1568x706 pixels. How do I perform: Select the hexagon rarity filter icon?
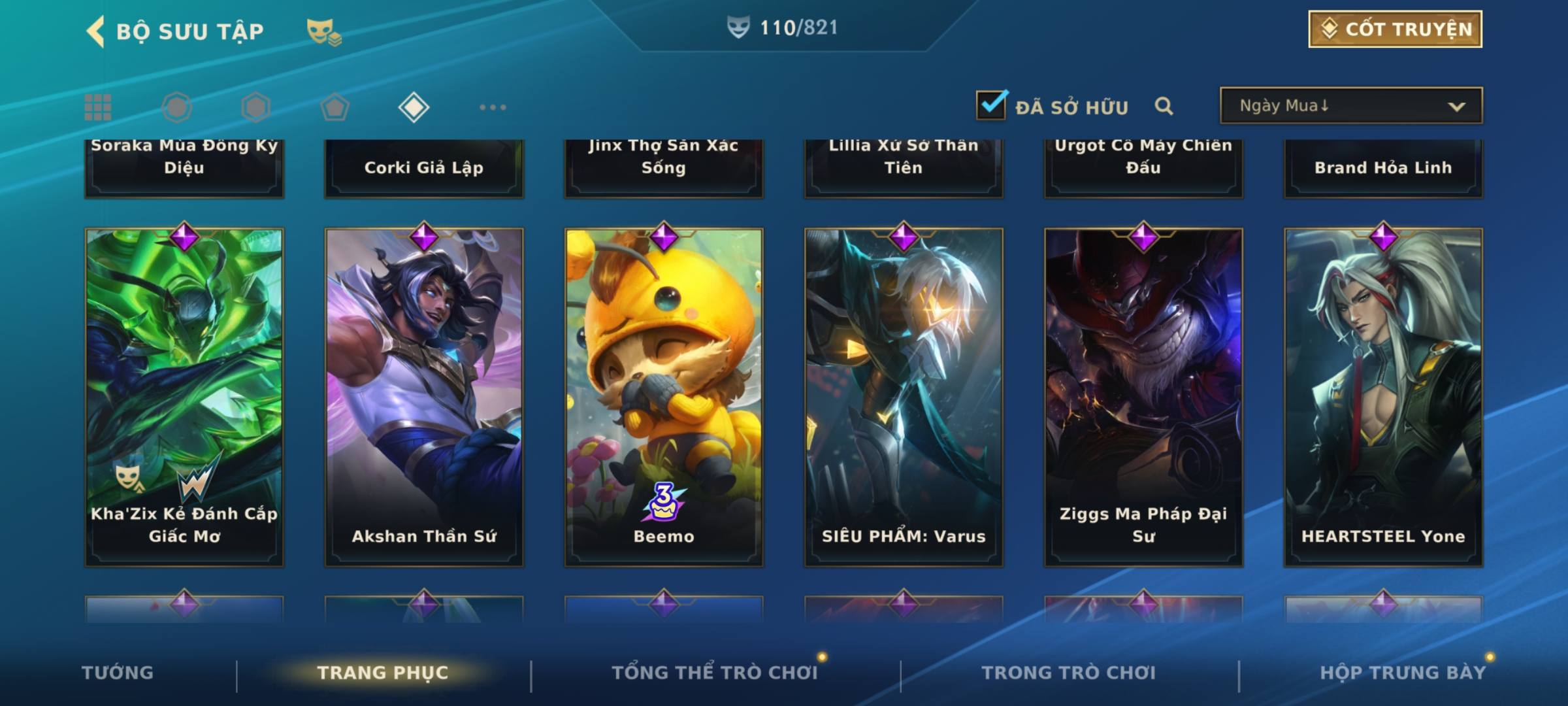[x=255, y=107]
